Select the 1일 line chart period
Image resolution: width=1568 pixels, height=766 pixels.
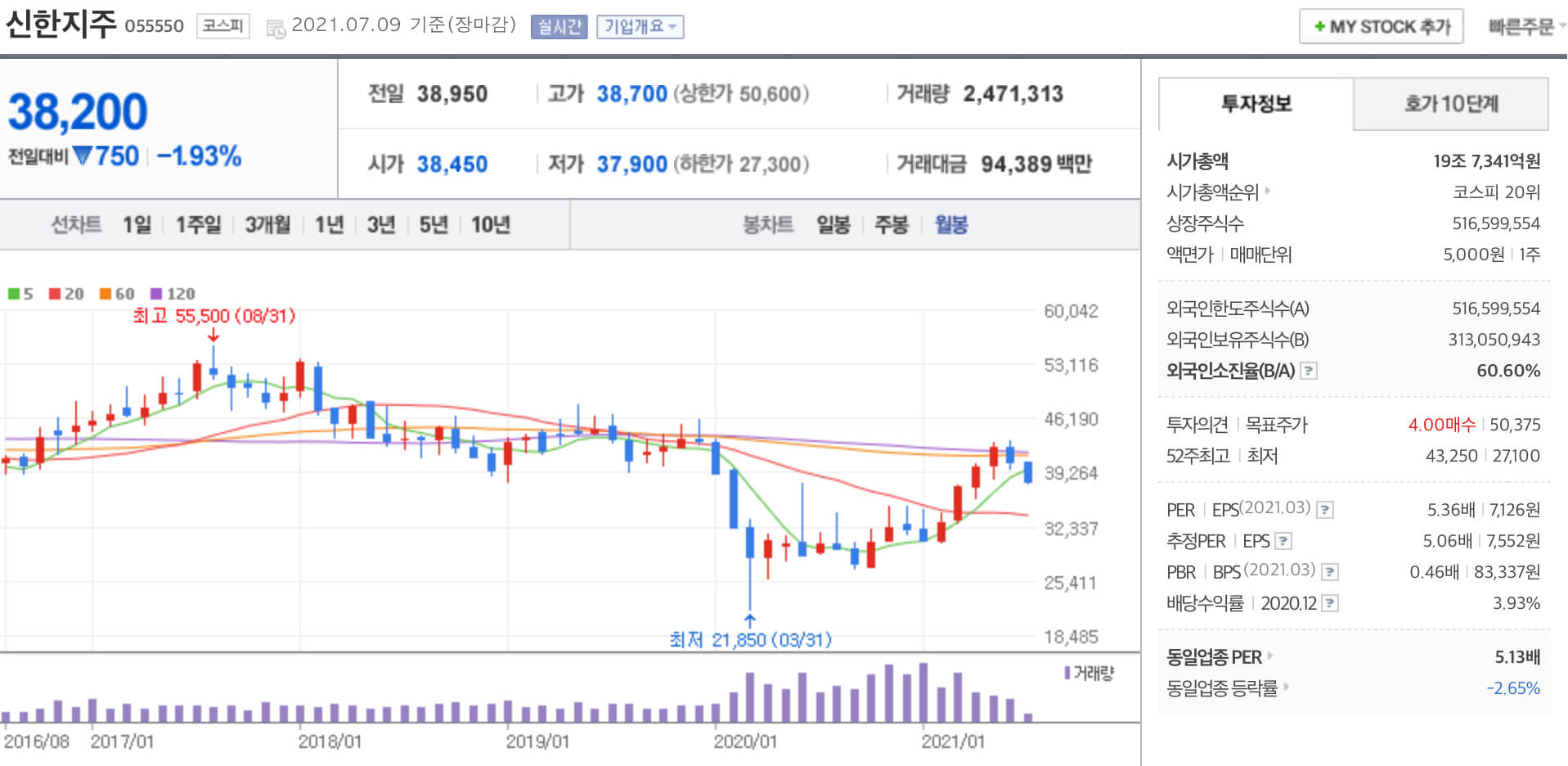click(137, 224)
